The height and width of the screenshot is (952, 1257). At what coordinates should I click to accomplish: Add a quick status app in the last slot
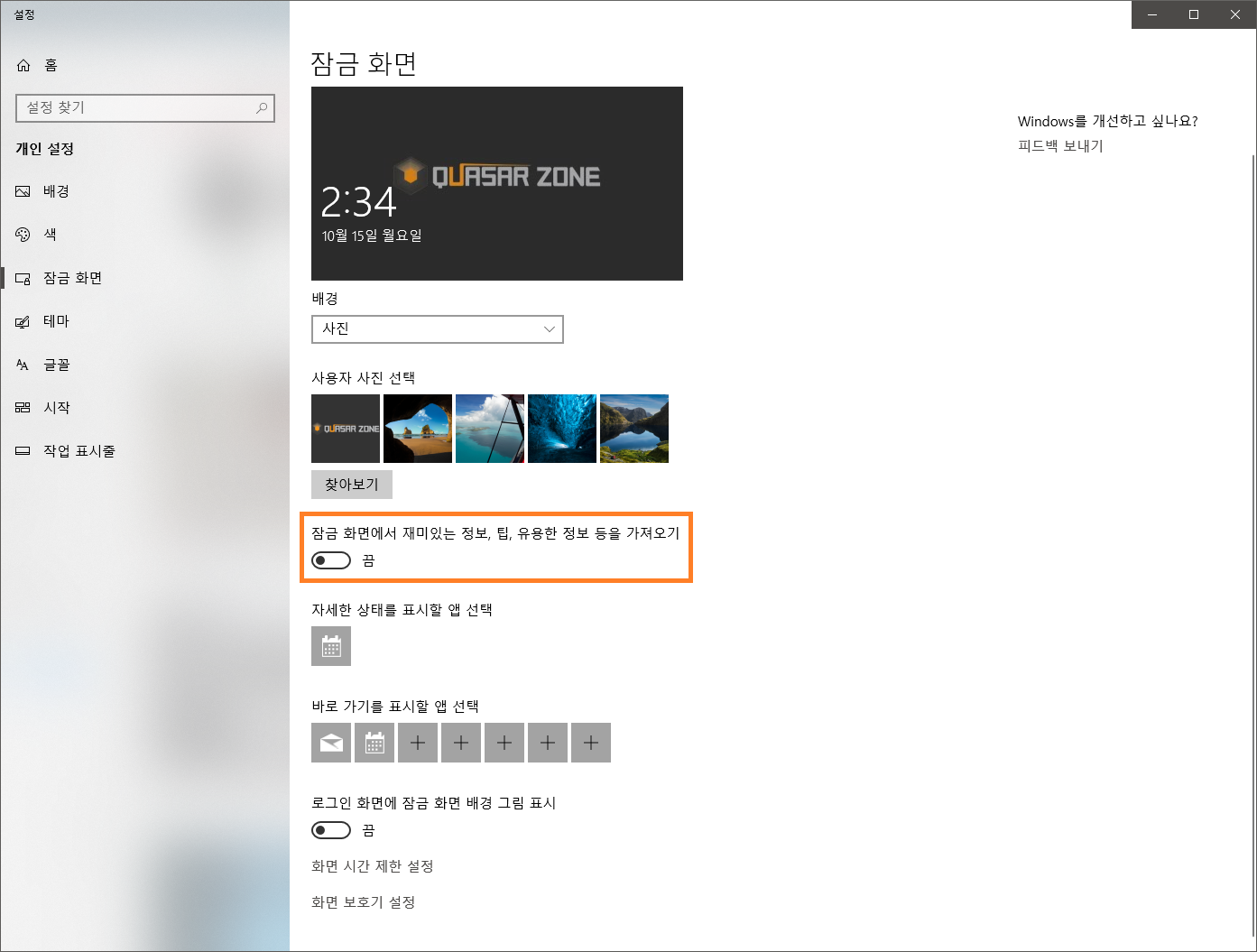pos(591,743)
